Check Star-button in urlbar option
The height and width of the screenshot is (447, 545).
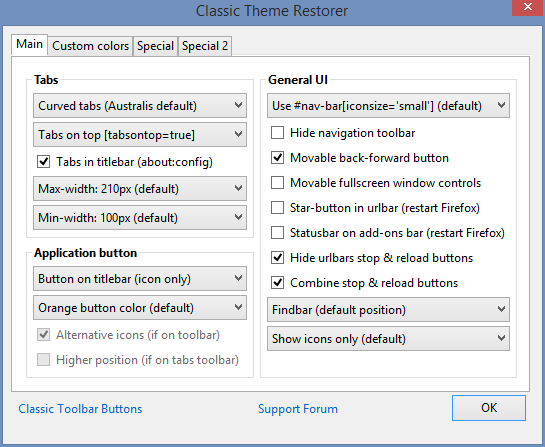277,208
